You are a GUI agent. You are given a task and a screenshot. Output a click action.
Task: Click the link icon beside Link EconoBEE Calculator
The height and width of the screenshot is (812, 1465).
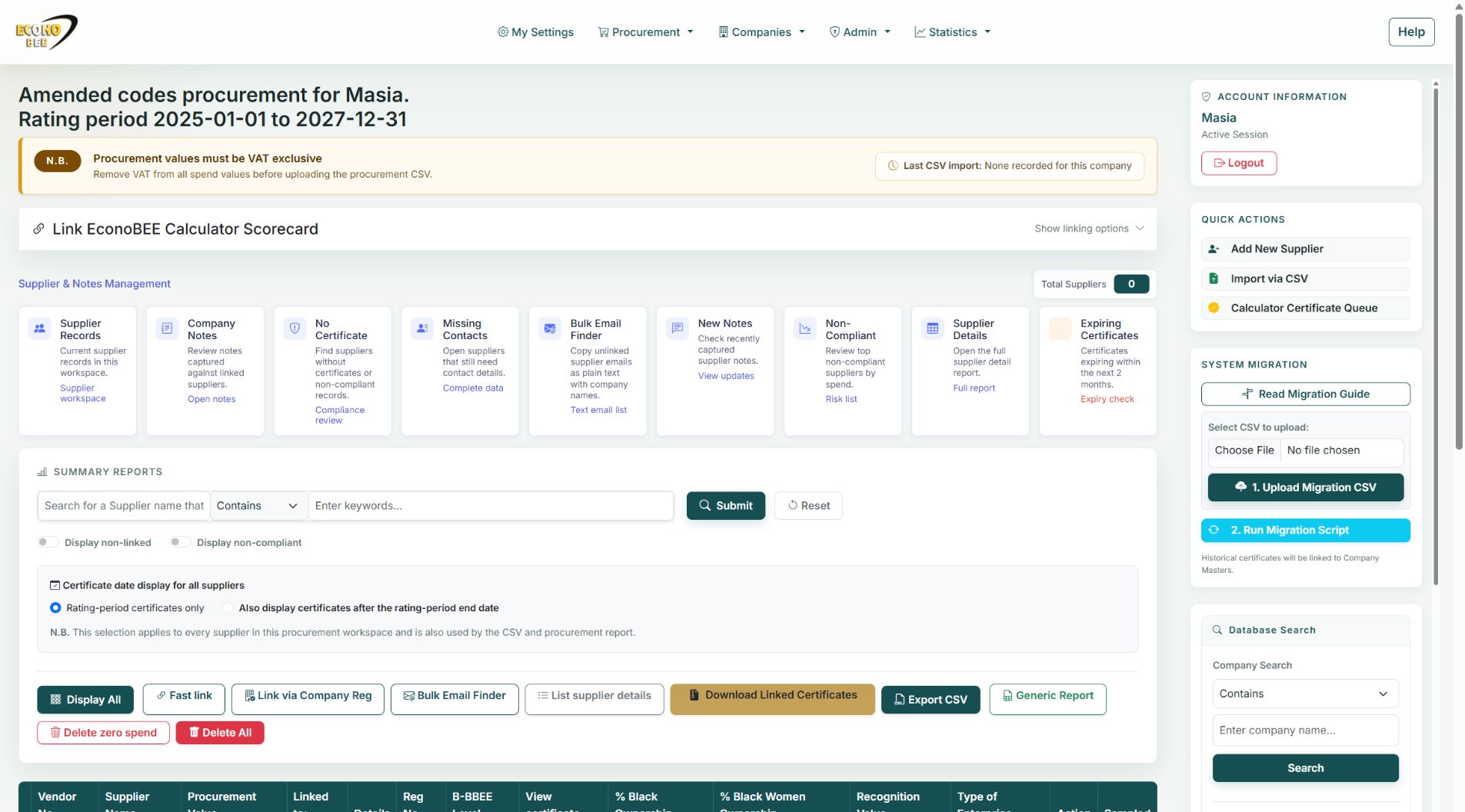38,229
